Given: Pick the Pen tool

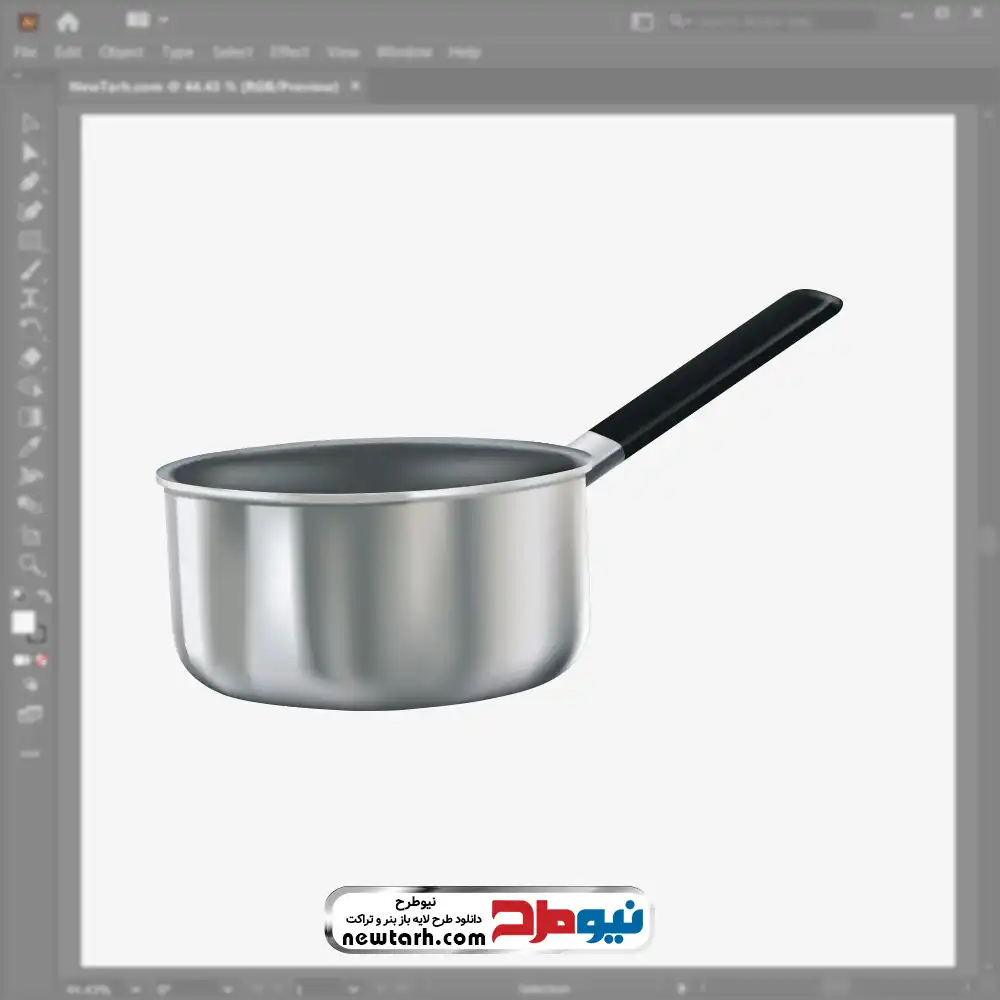Looking at the screenshot, I should coord(30,182).
